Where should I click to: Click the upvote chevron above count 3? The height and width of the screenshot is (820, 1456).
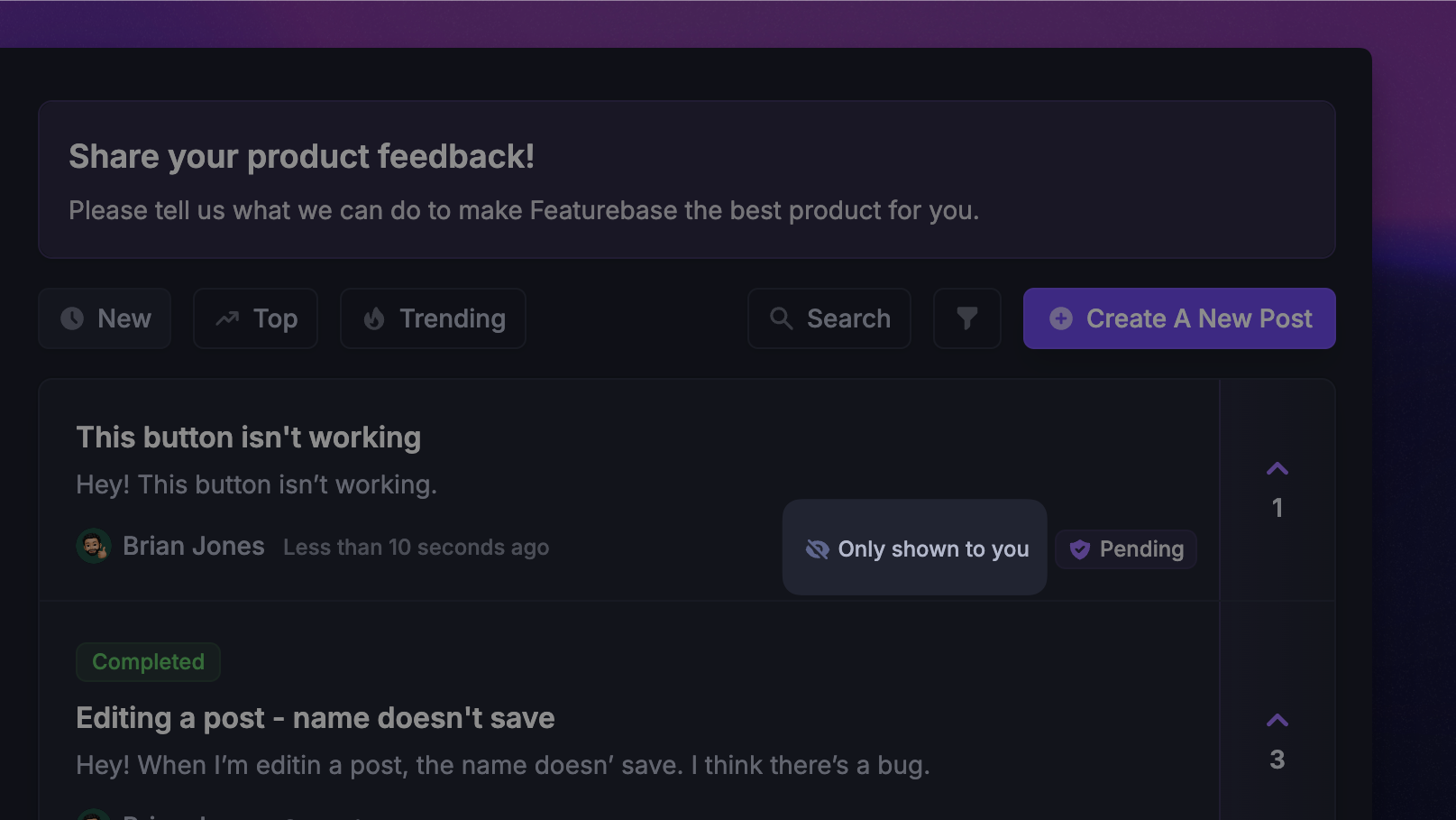tap(1277, 720)
